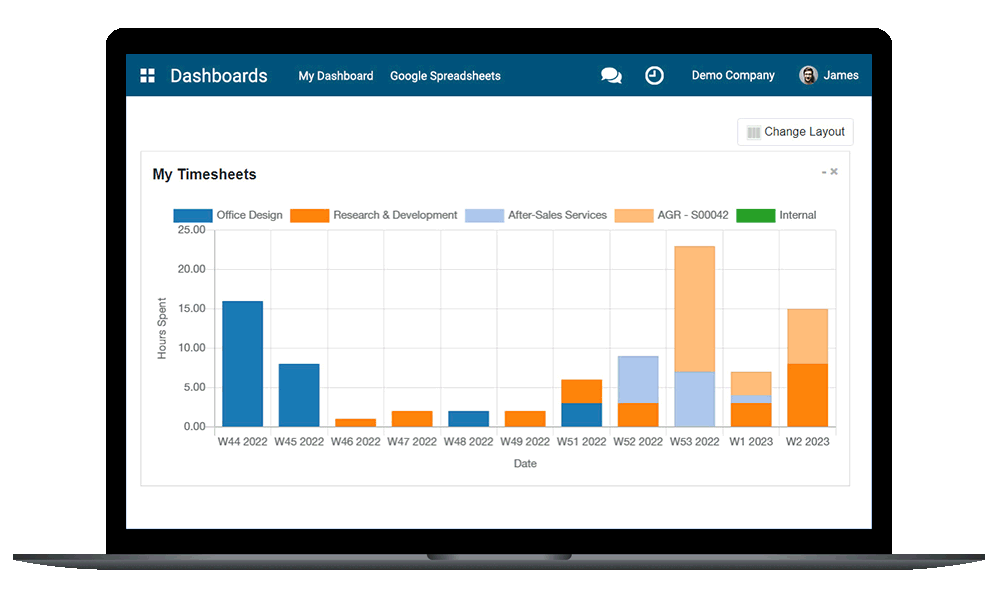Click the grid icon inside Change Layout button
1000x600 pixels.
point(752,131)
